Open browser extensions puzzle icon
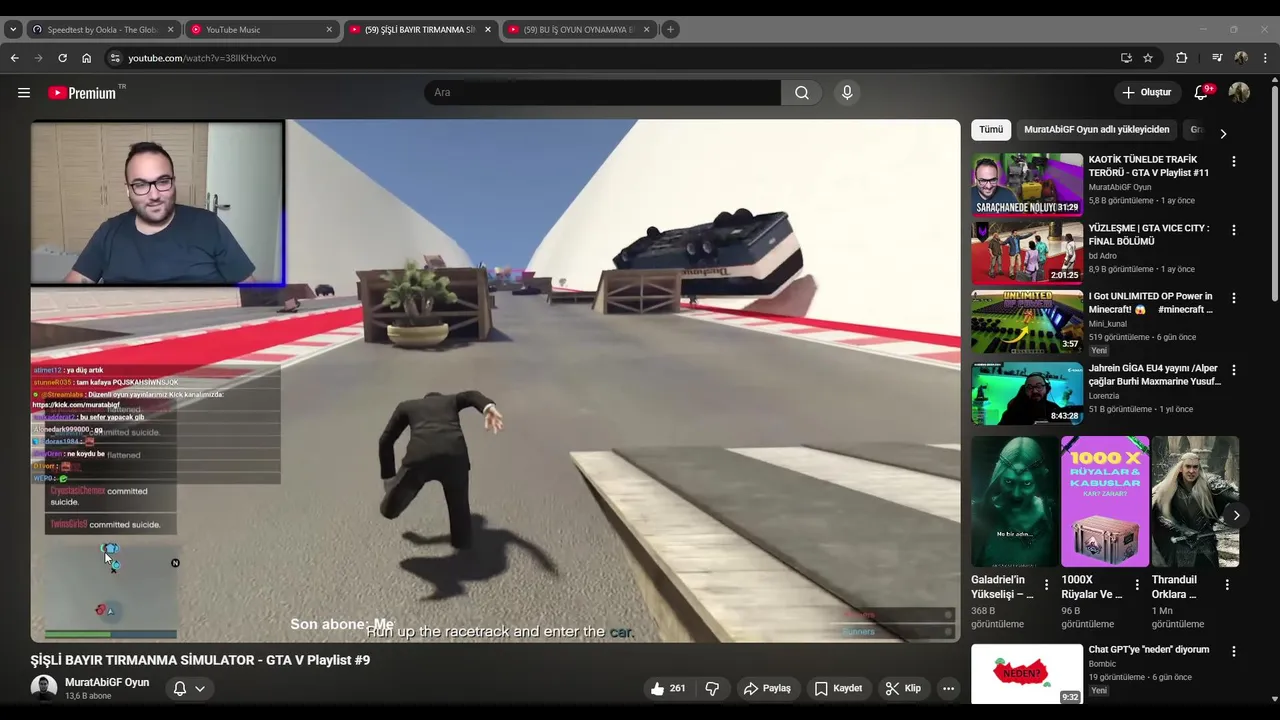Viewport: 1280px width, 720px height. (x=1181, y=58)
